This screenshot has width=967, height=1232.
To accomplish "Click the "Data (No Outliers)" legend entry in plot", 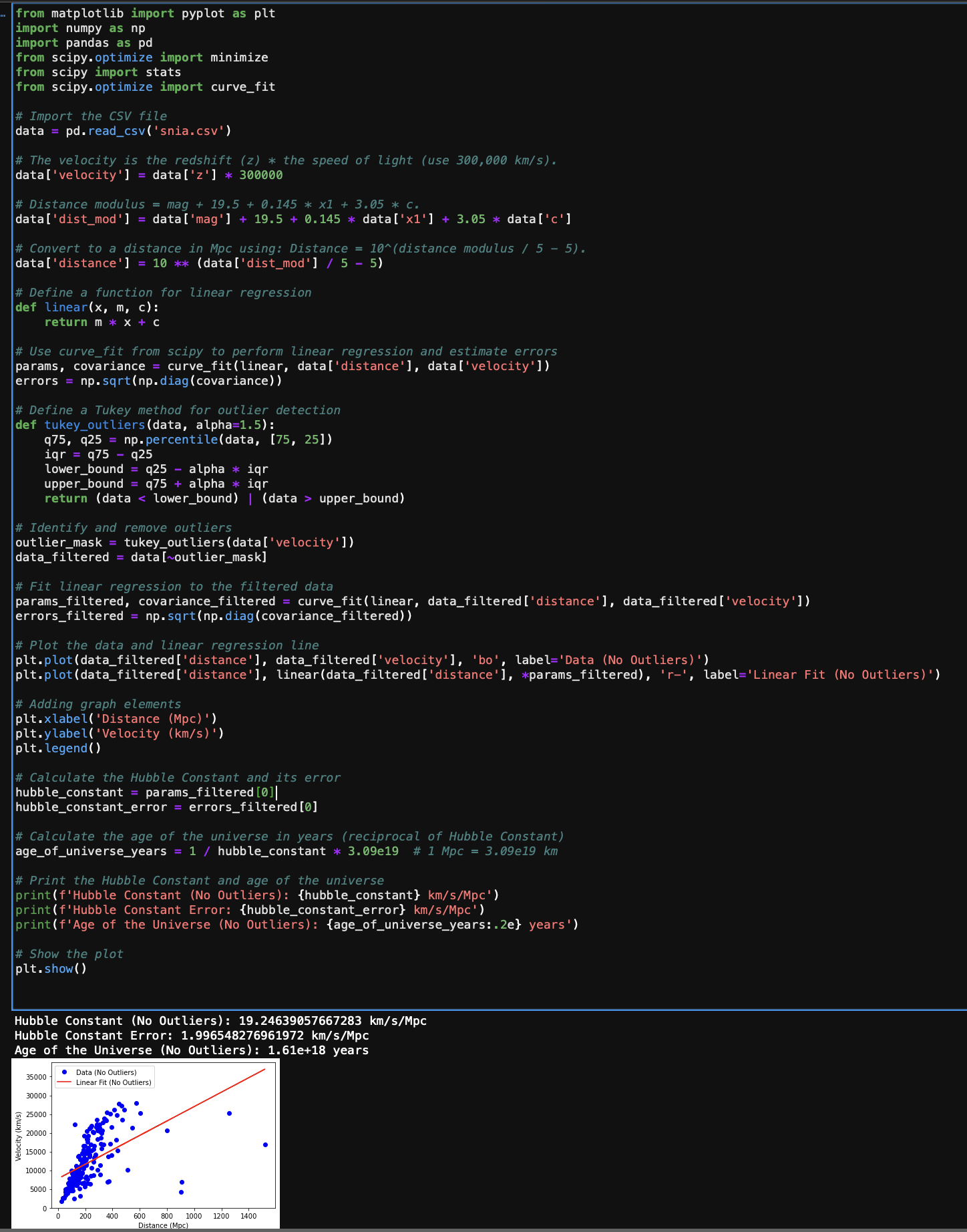I will 106,1072.
